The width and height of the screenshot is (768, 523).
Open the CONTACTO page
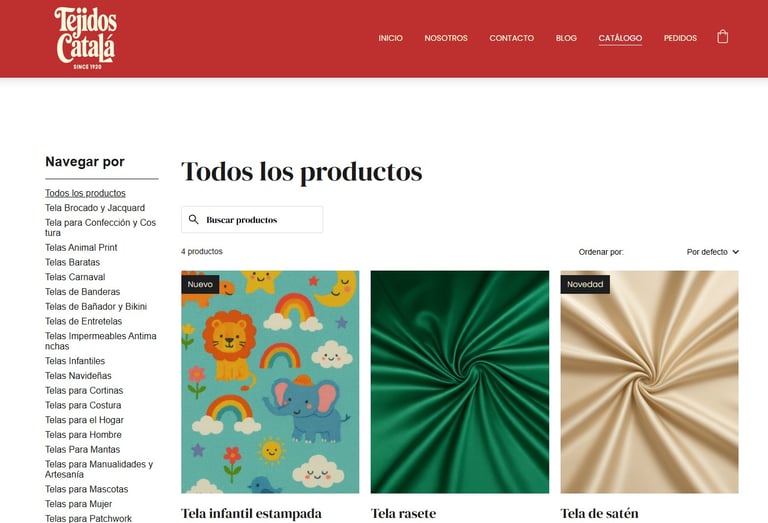(511, 38)
